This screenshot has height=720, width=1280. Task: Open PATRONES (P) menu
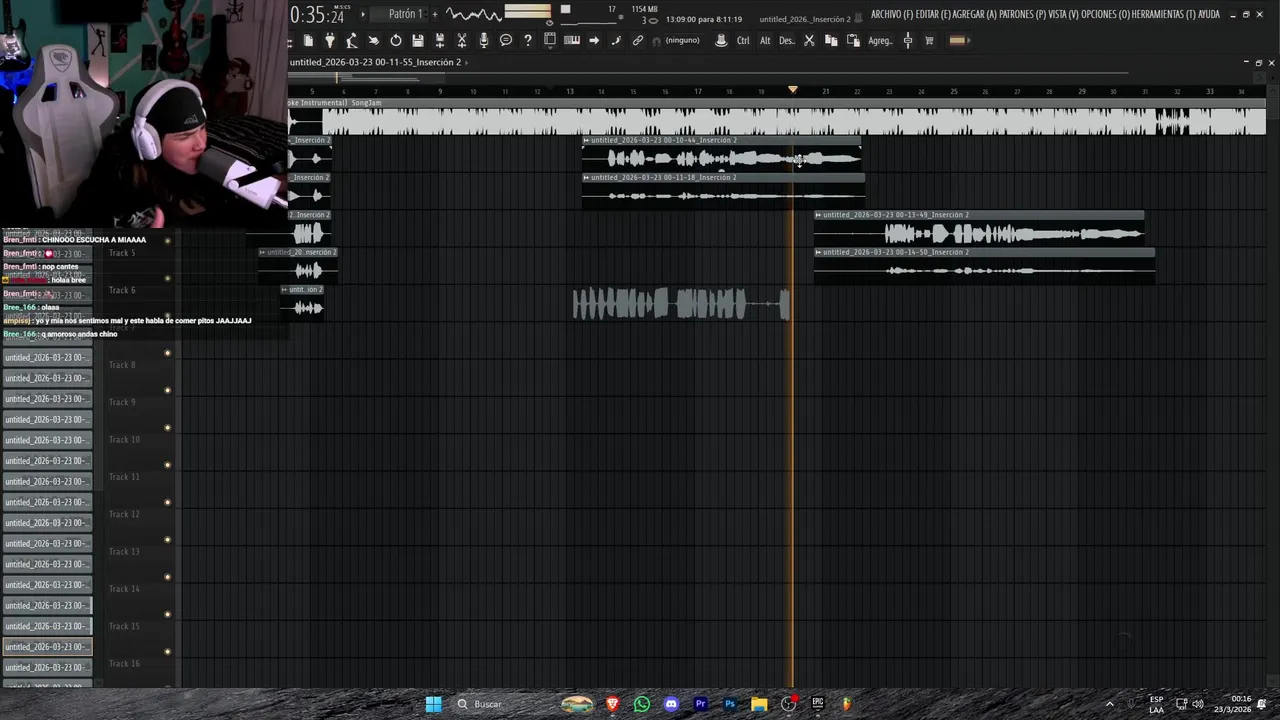click(1023, 15)
